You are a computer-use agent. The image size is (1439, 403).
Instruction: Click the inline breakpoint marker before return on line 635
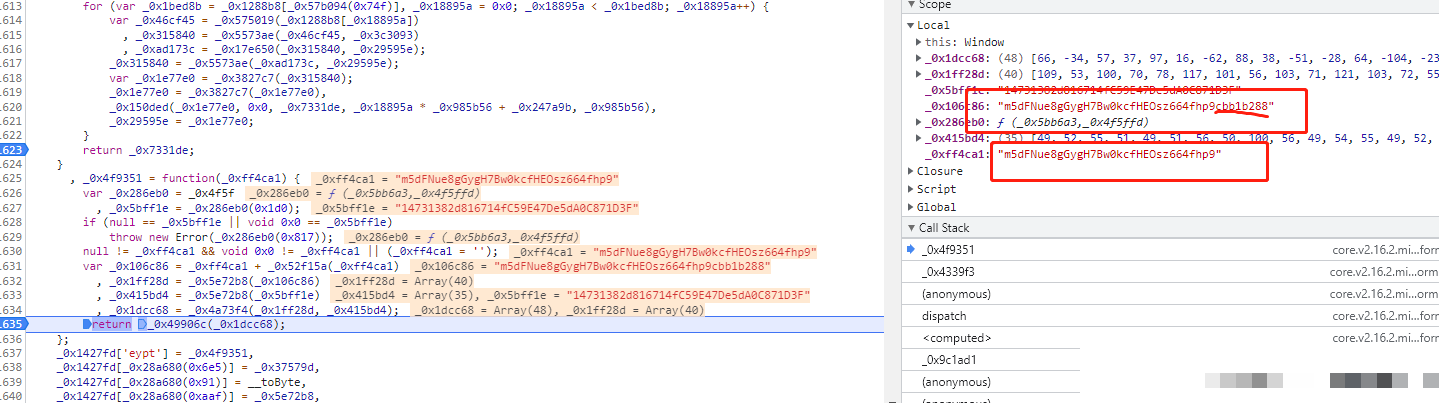[87, 324]
